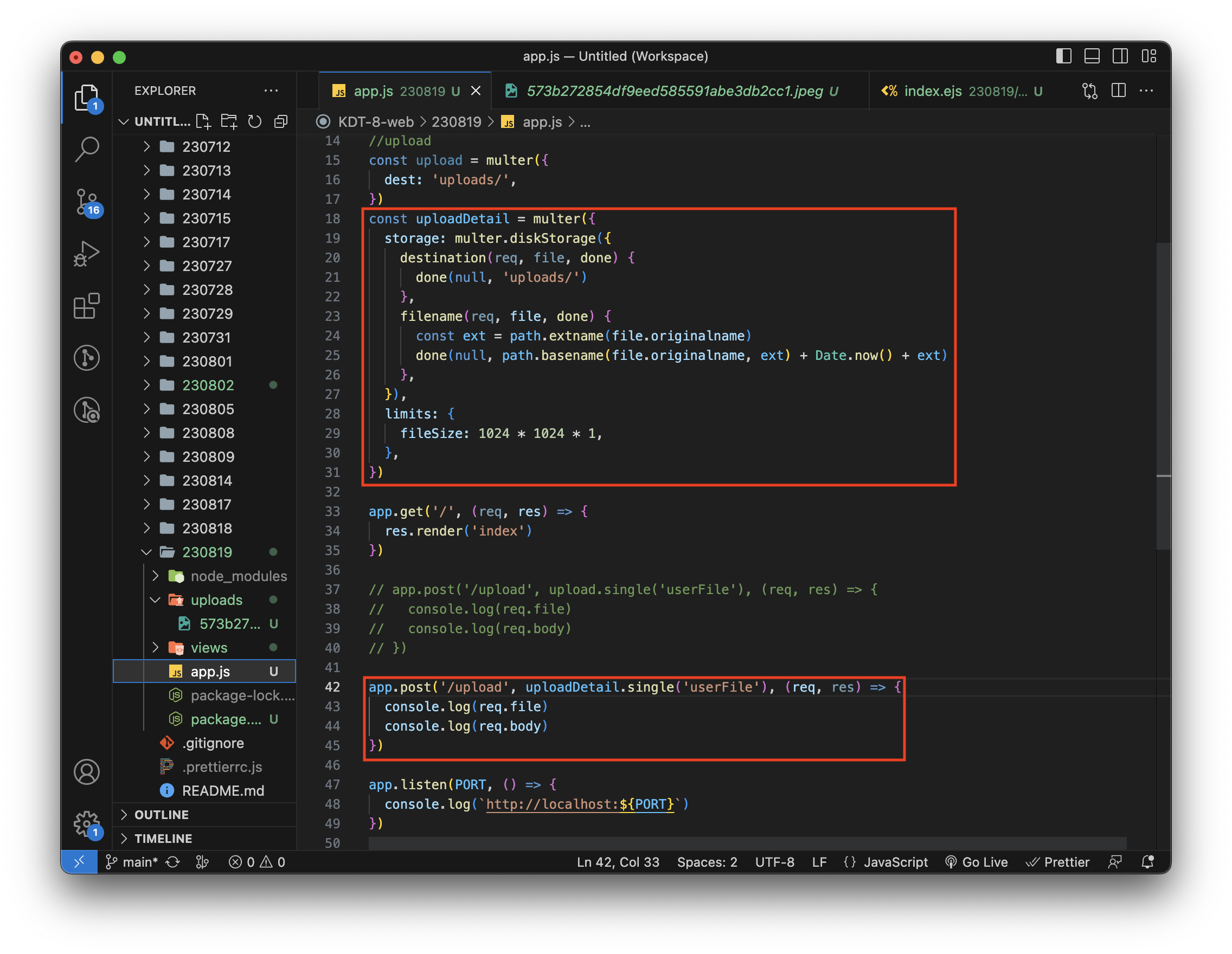Toggle bottom panel visibility
Image resolution: width=1232 pixels, height=954 pixels.
tap(1092, 56)
